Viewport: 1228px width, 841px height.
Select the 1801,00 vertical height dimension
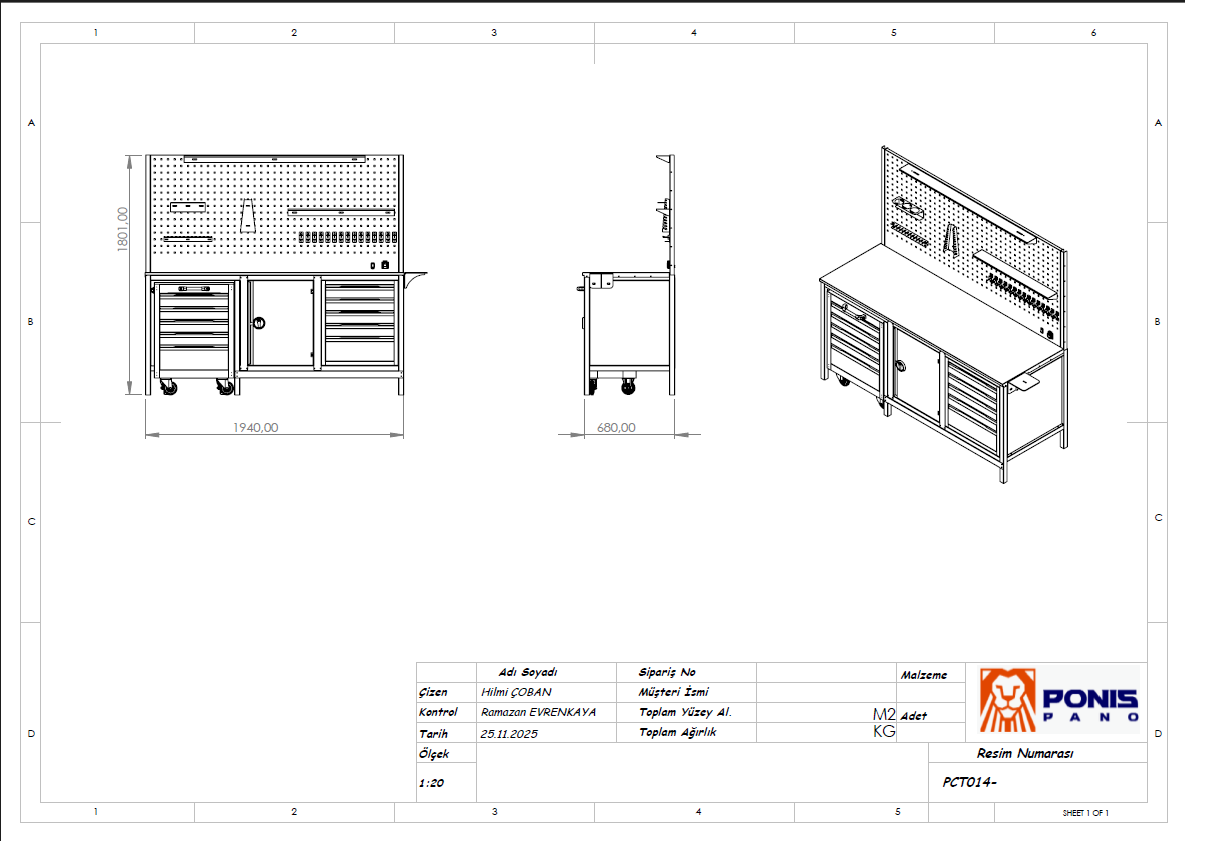(123, 230)
